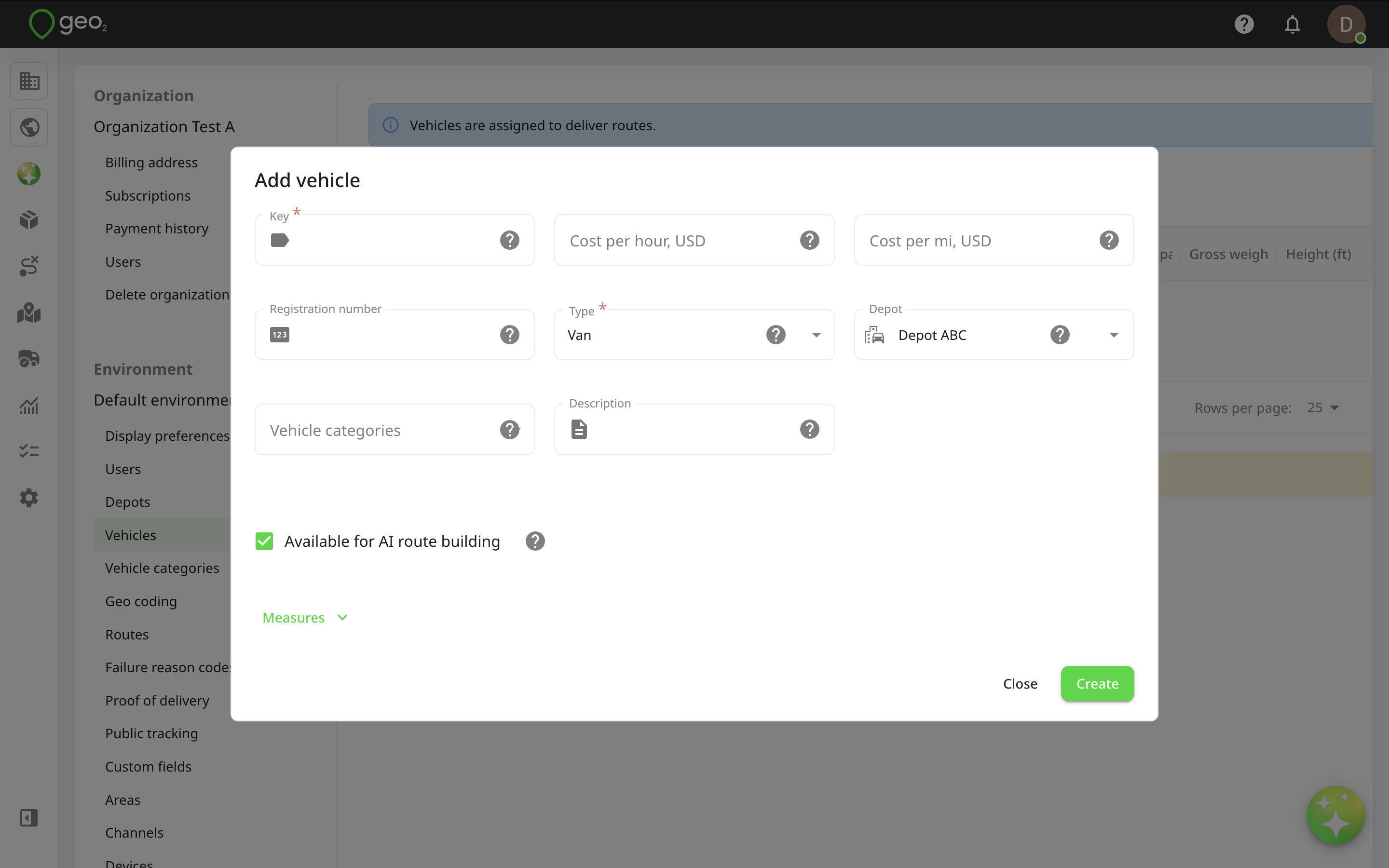Open the settings gear sidebar icon

pos(29,498)
